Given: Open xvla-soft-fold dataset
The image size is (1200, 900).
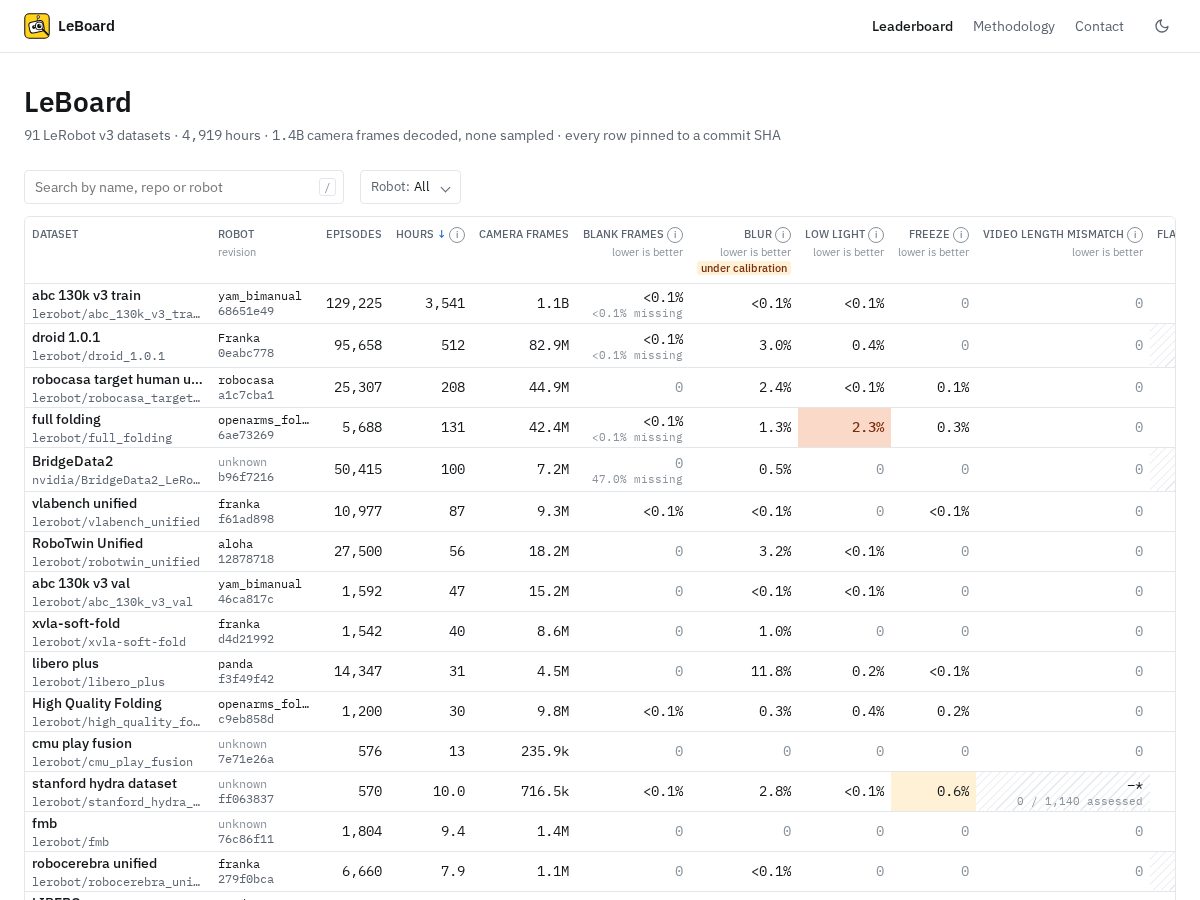Looking at the screenshot, I should (x=76, y=623).
